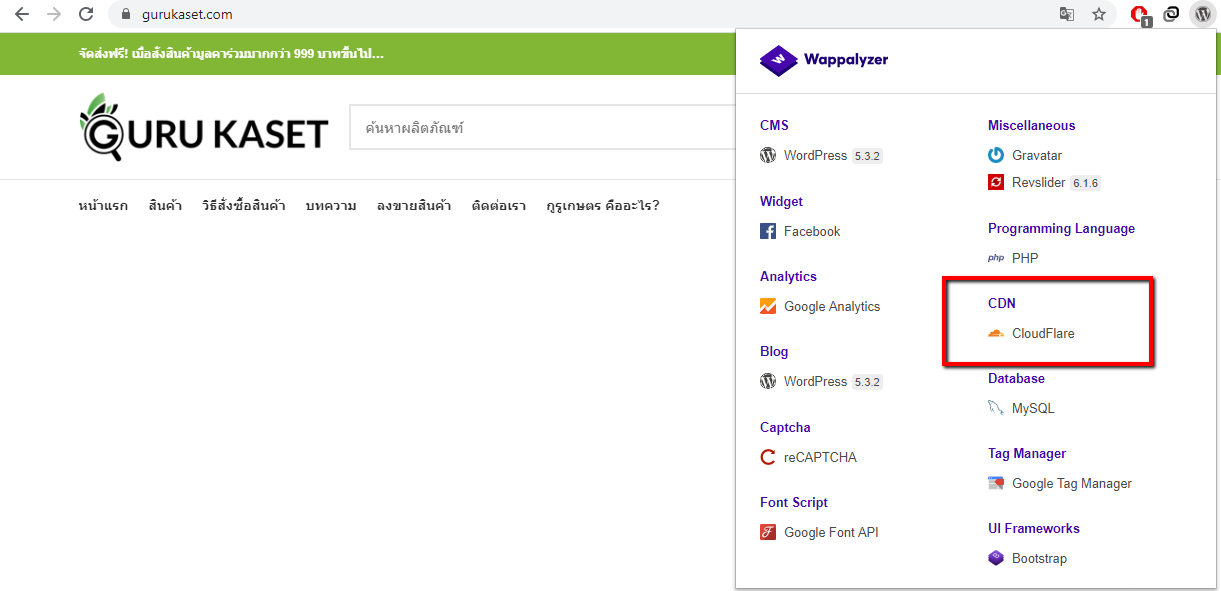Viewport: 1221px width, 591px height.
Task: Open the ลงขายสินค้า menu item
Action: 414,206
